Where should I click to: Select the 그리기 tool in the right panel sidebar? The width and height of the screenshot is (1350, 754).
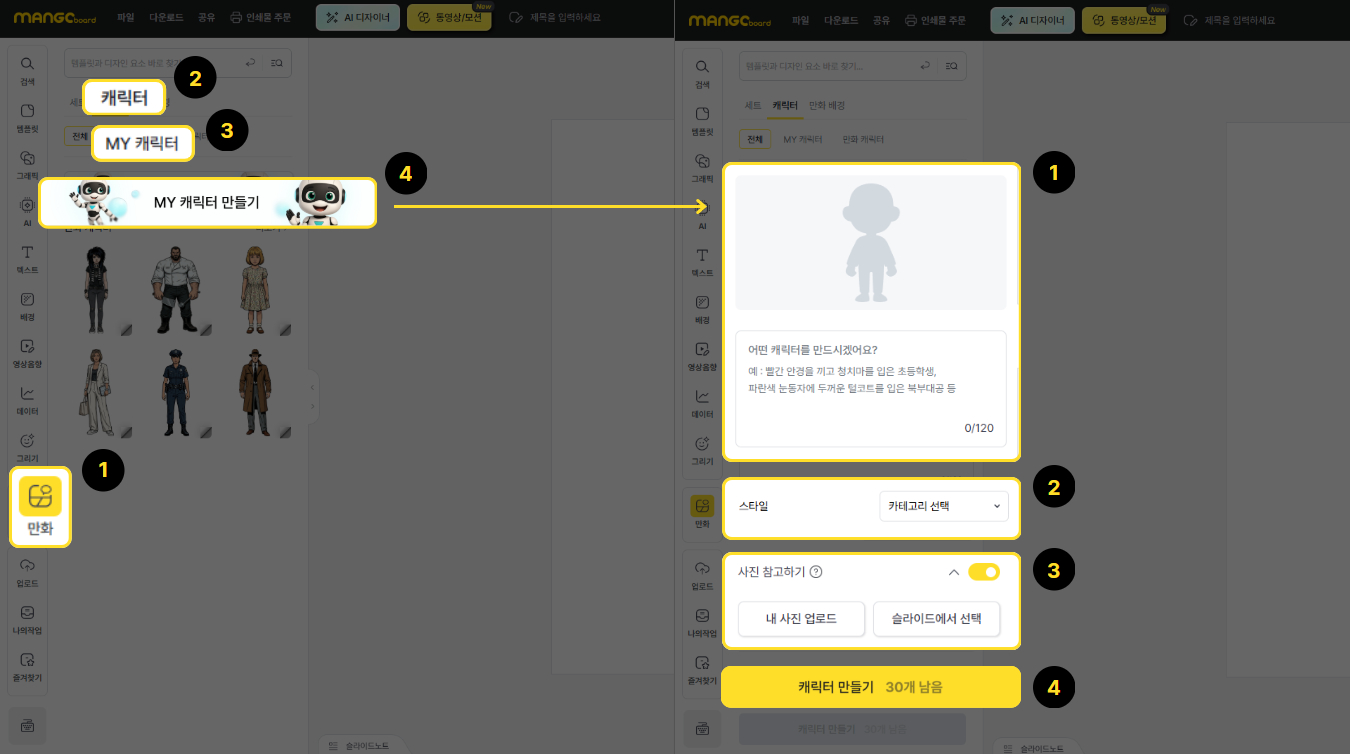click(702, 449)
